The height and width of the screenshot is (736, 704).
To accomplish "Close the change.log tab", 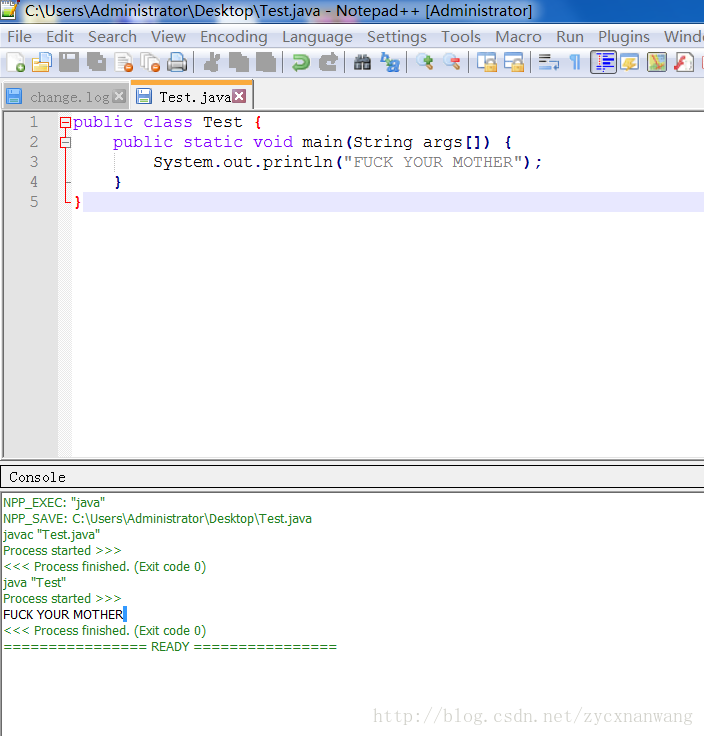I will click(119, 96).
